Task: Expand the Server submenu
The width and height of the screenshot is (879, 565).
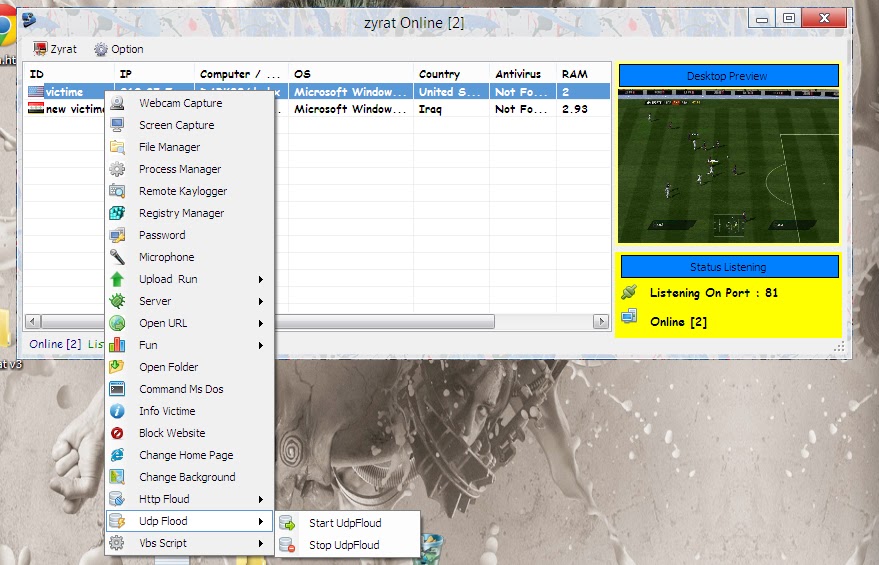Action: click(x=189, y=301)
